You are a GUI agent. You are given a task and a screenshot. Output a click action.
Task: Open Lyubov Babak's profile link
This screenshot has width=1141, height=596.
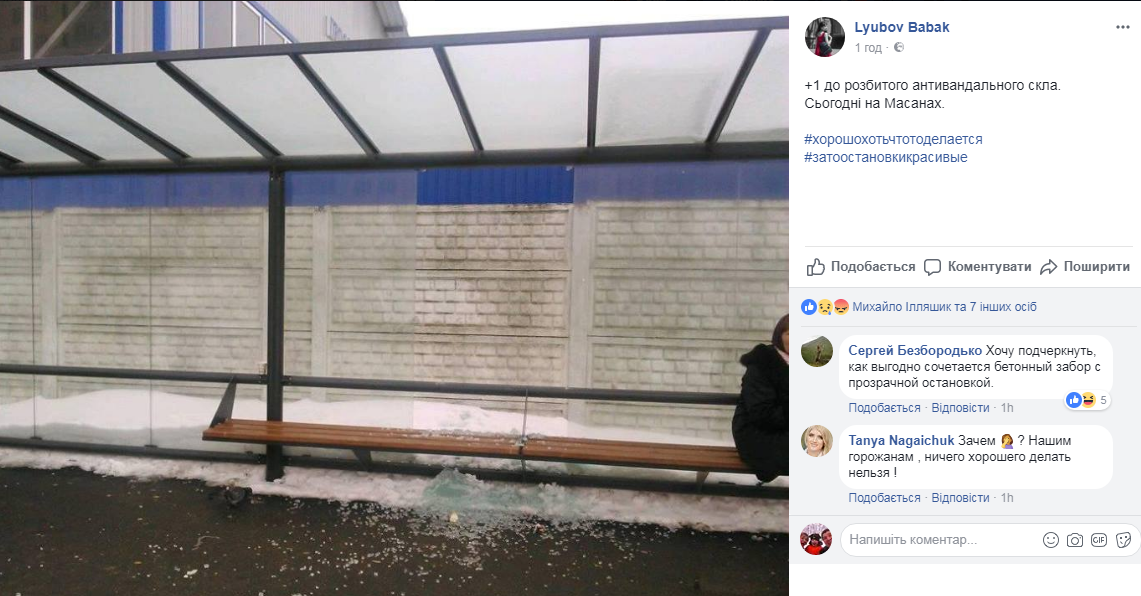(902, 27)
